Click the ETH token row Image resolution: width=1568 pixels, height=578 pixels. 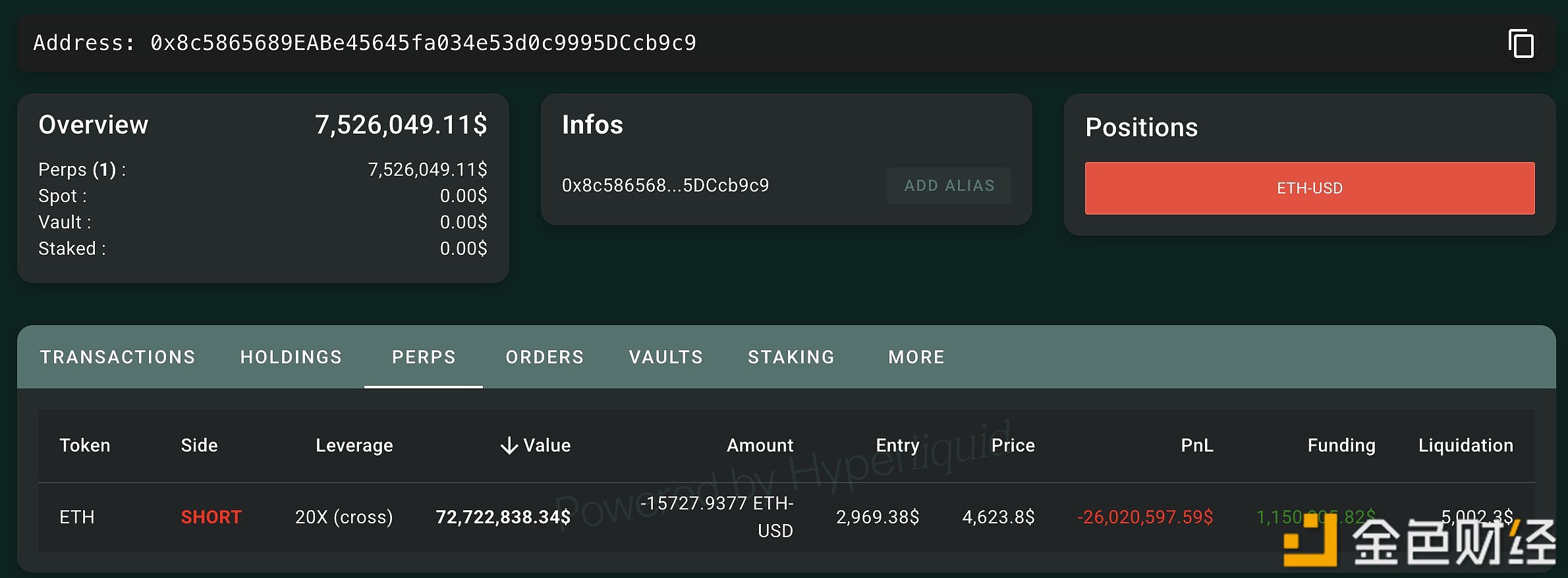tap(77, 517)
